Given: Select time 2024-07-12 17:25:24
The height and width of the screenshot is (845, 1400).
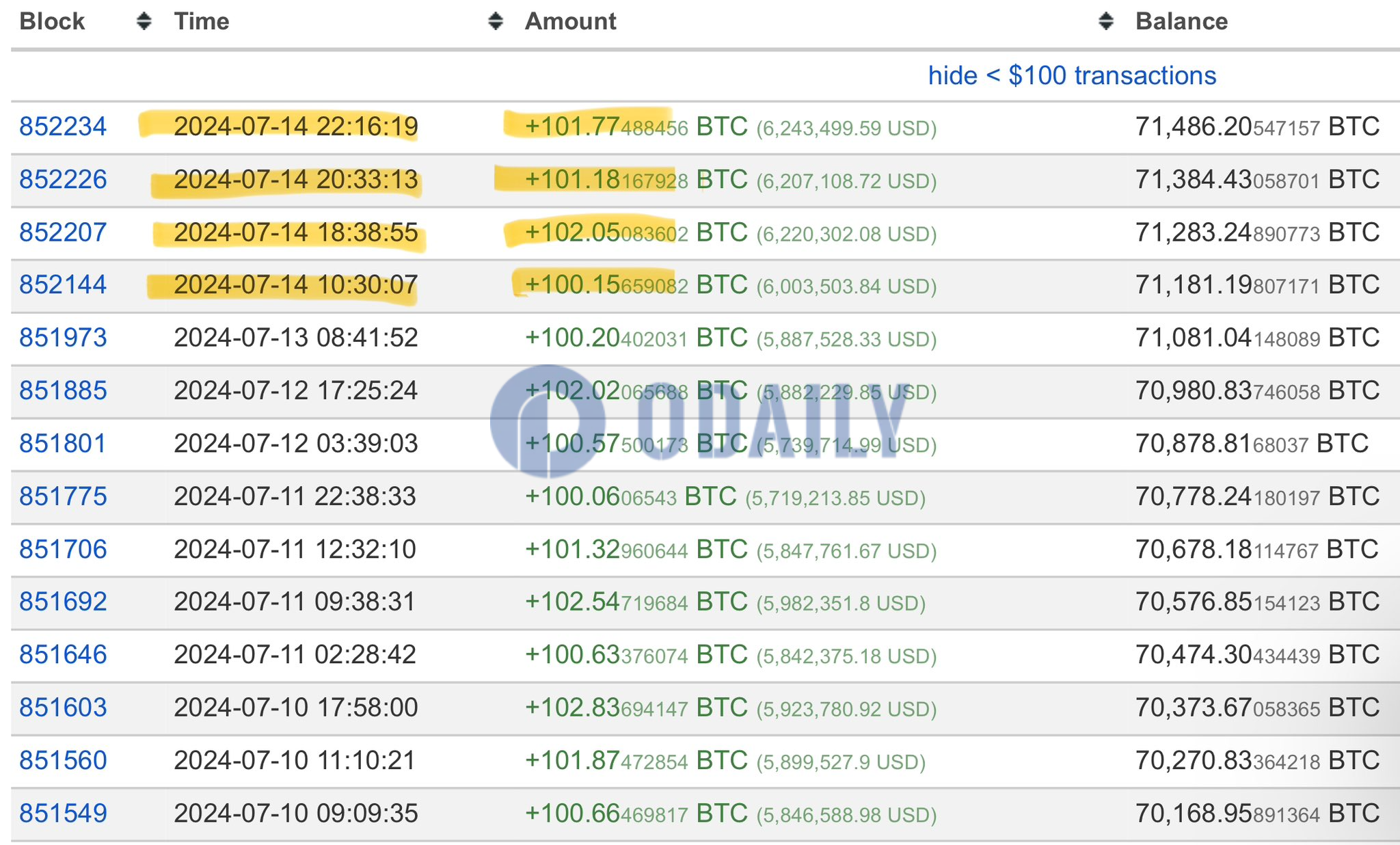Looking at the screenshot, I should pos(295,390).
